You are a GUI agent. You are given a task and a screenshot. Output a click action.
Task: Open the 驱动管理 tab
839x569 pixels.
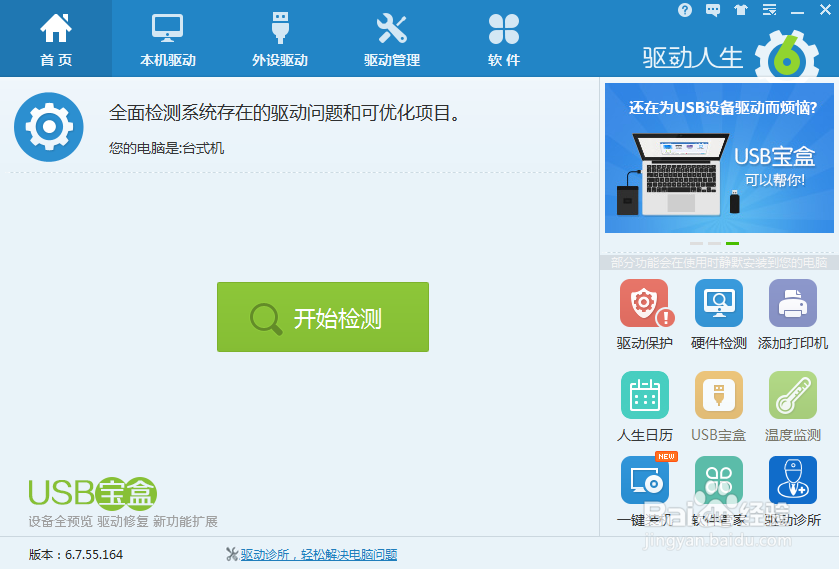point(392,39)
